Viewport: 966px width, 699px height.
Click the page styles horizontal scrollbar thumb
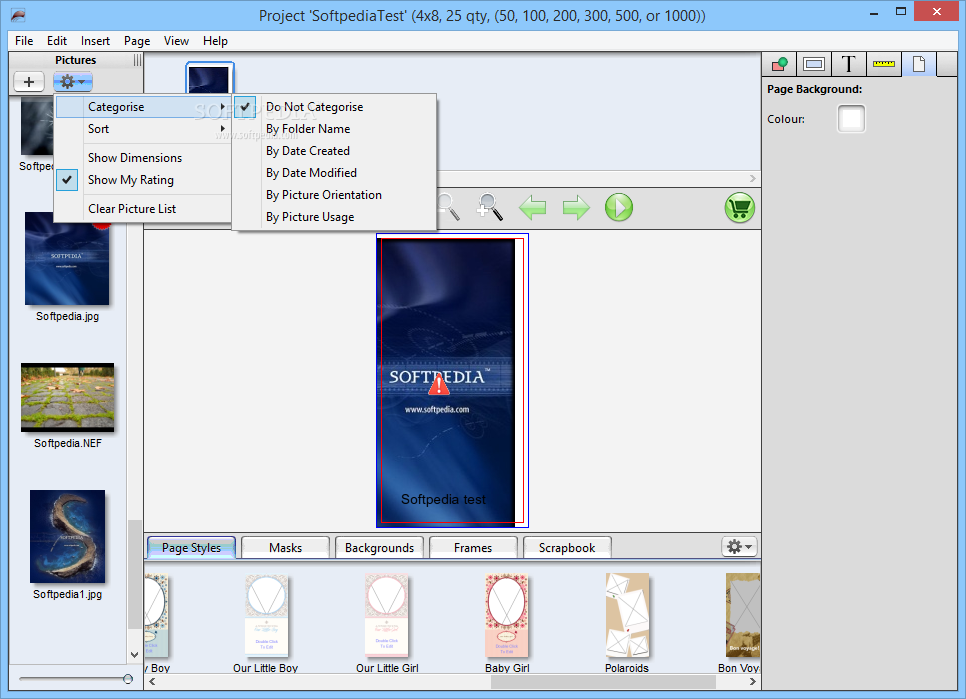[603, 682]
